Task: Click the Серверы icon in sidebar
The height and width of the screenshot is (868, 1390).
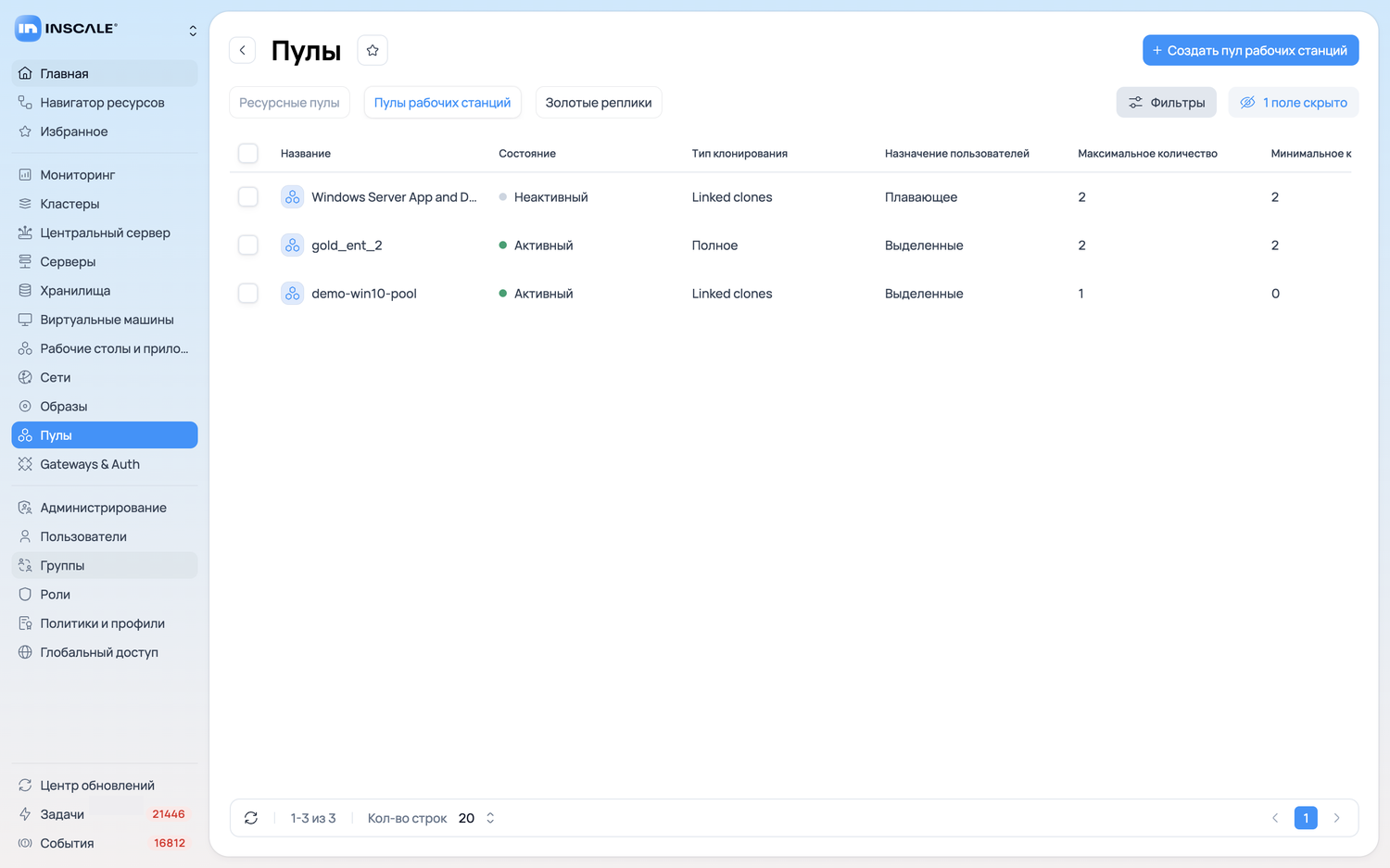Action: pos(25,261)
